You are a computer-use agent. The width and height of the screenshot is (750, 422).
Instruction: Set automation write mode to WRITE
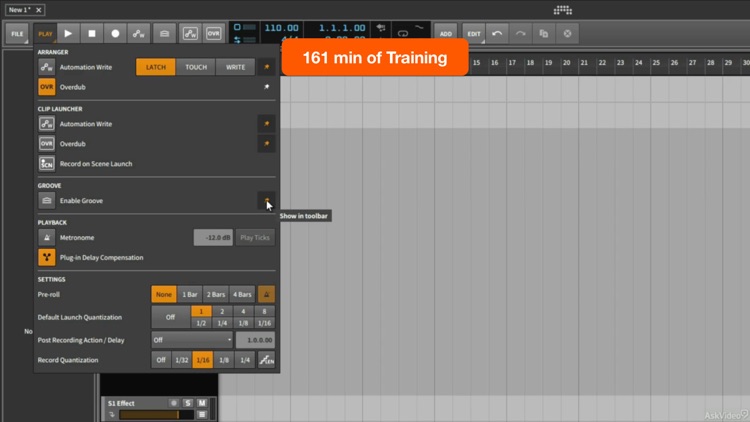(x=235, y=67)
